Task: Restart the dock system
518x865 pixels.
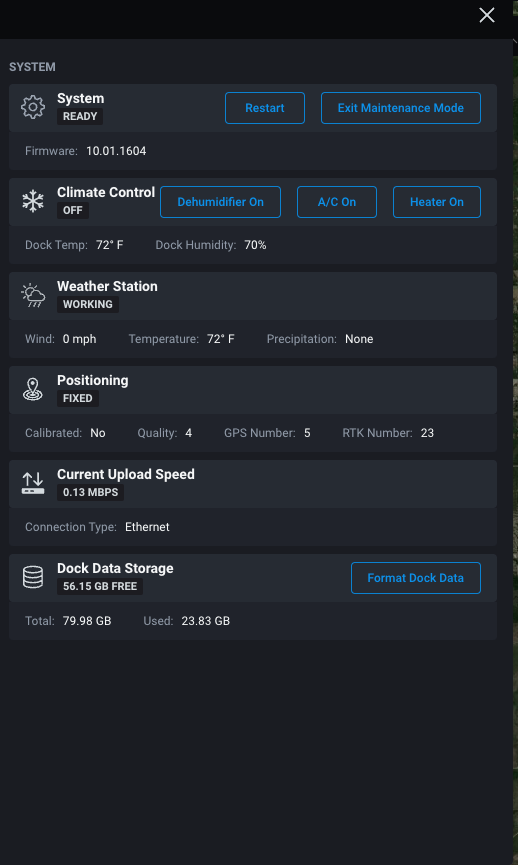Action: click(265, 108)
